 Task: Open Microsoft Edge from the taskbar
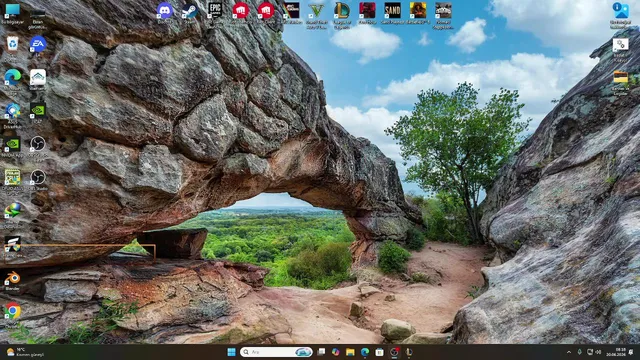(365, 352)
